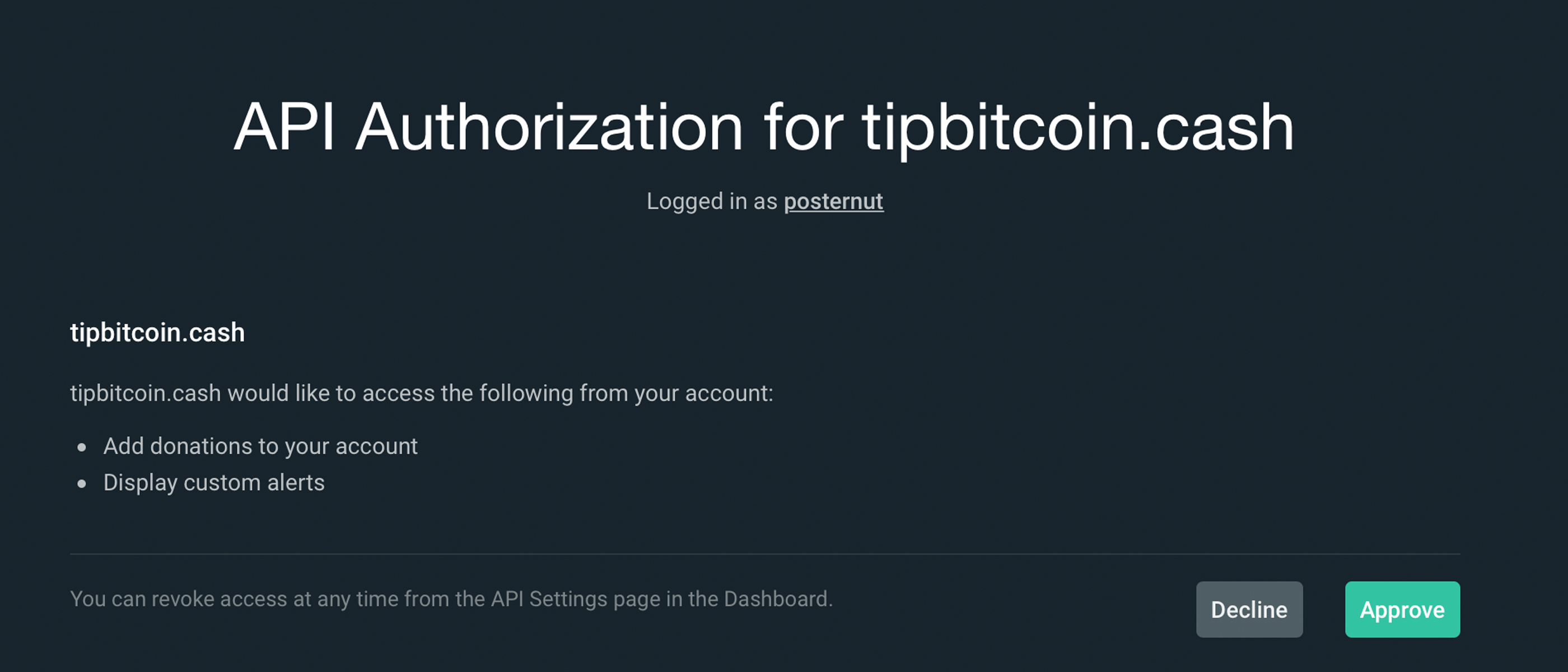Click the horizontal divider line above the buttons

pyautogui.click(x=764, y=554)
